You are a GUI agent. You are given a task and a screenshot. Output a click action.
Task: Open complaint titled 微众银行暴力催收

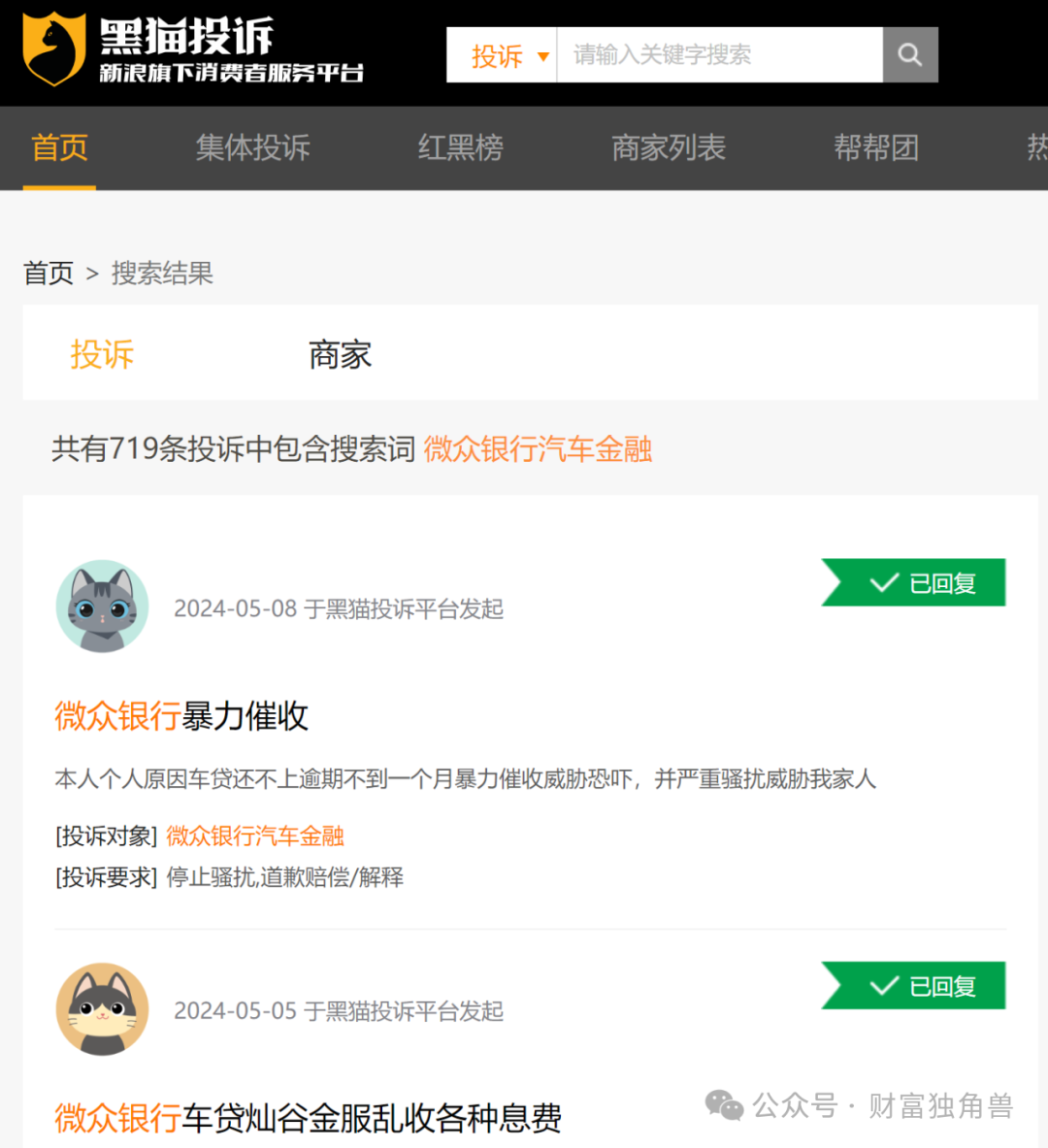(180, 715)
